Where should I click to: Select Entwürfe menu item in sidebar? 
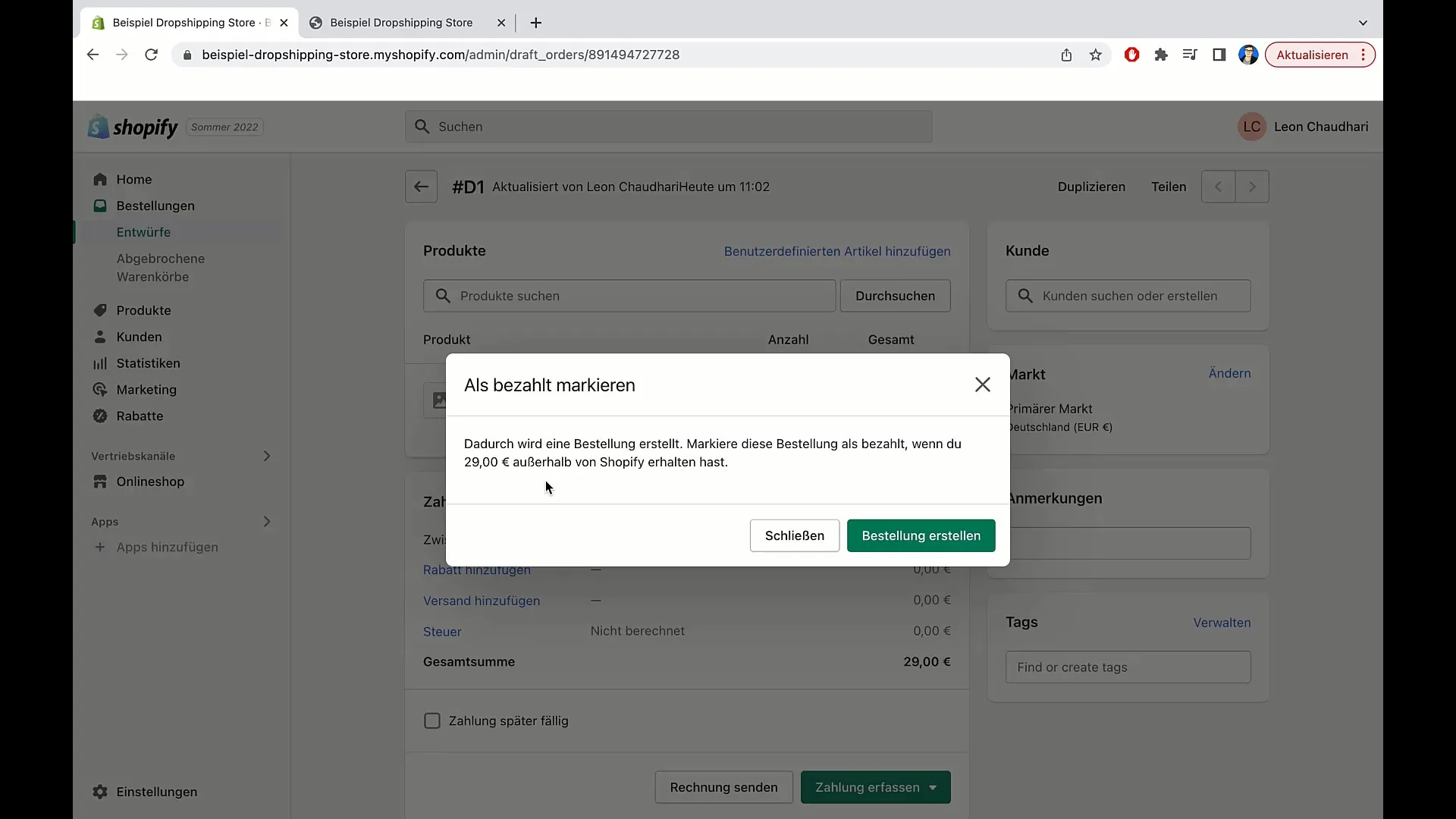pyautogui.click(x=143, y=231)
